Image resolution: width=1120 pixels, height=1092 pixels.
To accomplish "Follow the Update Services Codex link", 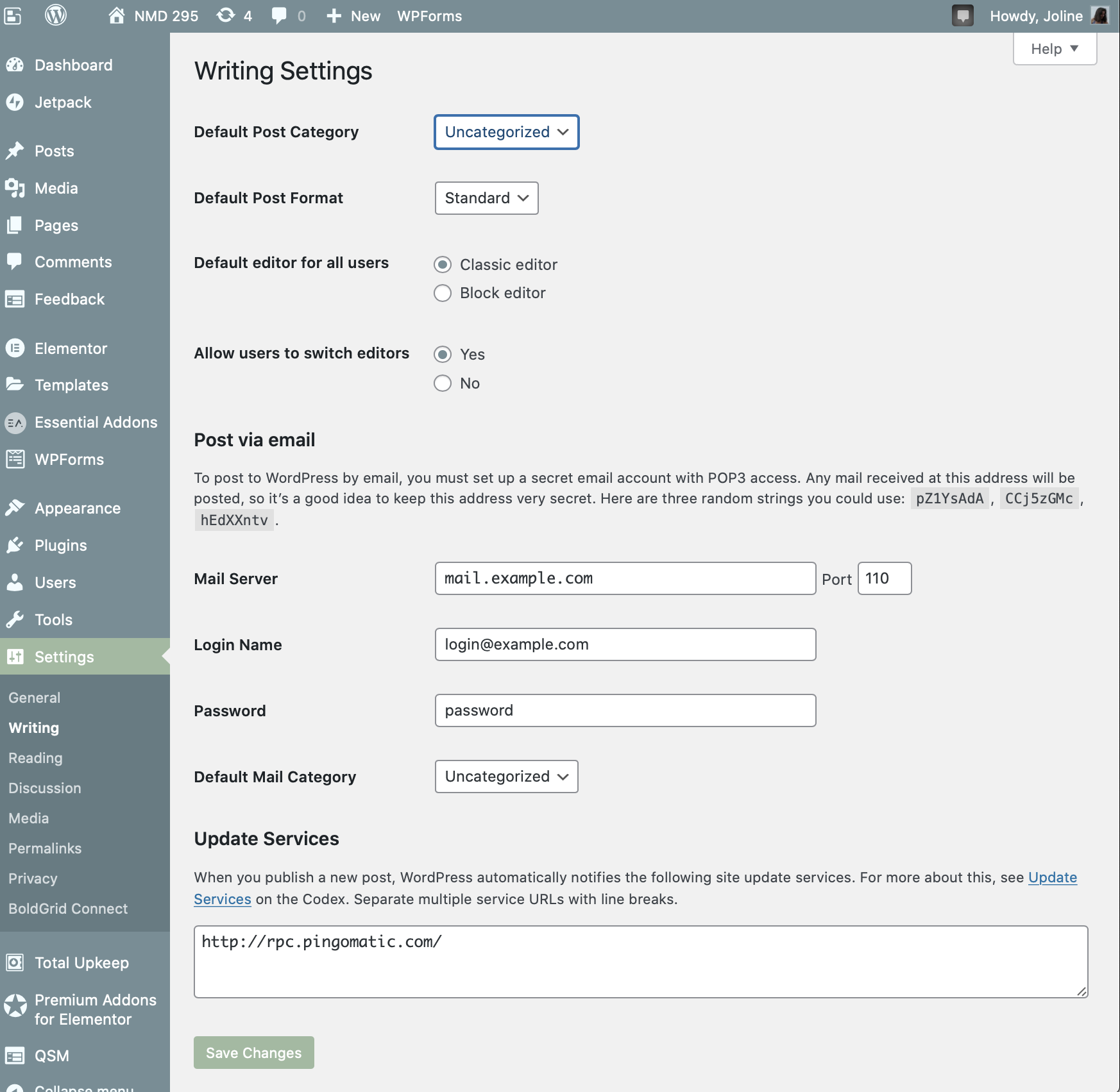I will point(1052,877).
